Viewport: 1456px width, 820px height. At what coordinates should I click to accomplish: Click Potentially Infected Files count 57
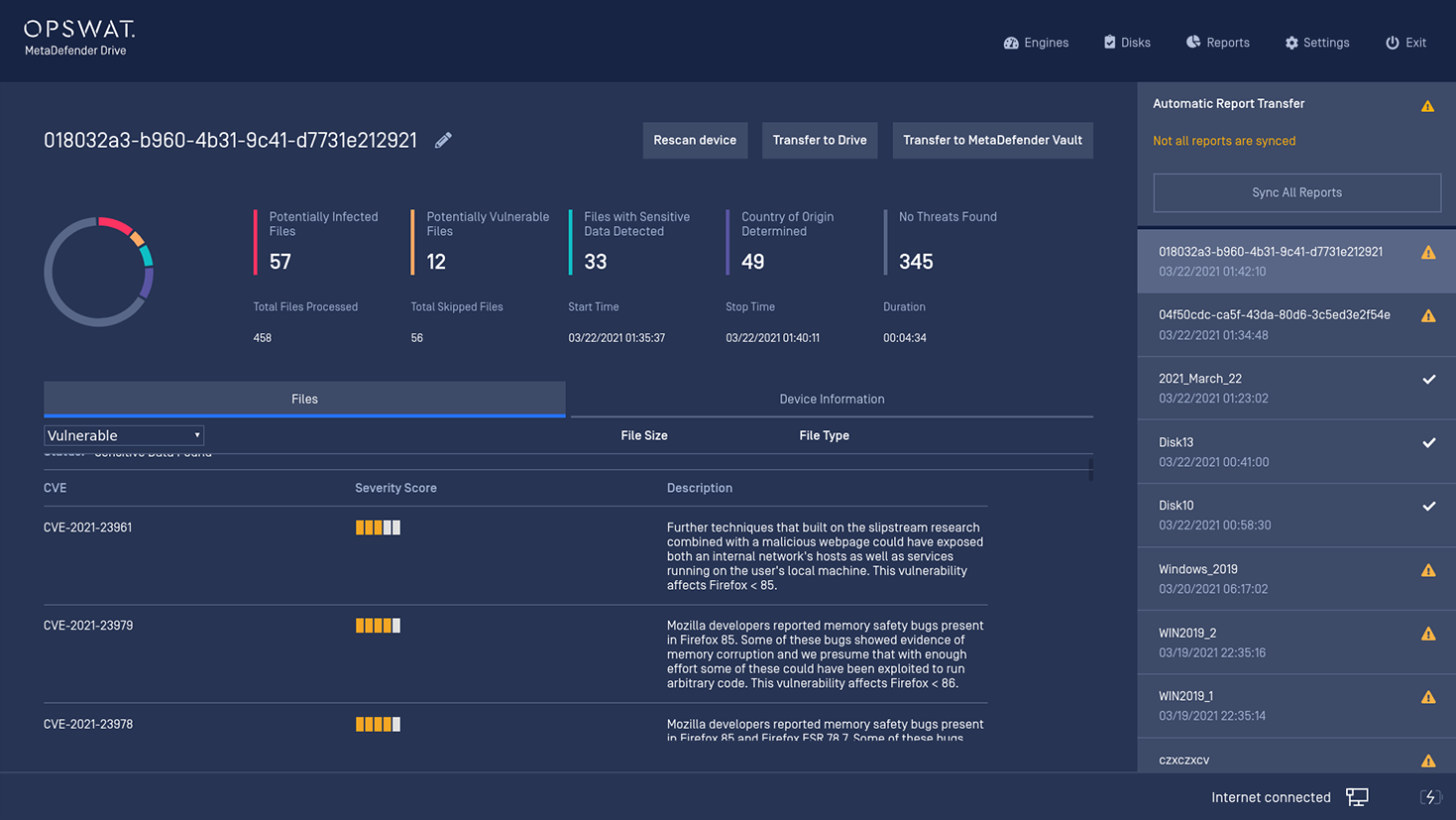tap(280, 262)
